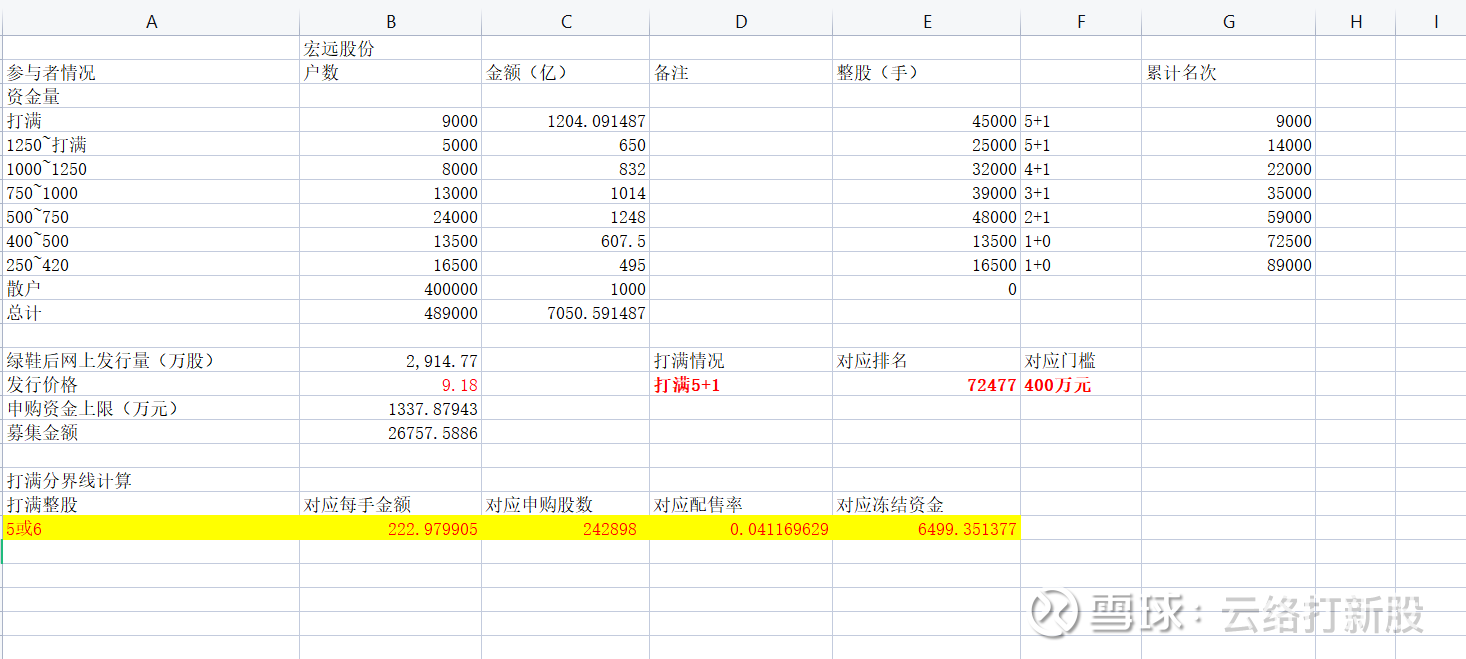
Task: Select column H header
Action: coord(1356,21)
